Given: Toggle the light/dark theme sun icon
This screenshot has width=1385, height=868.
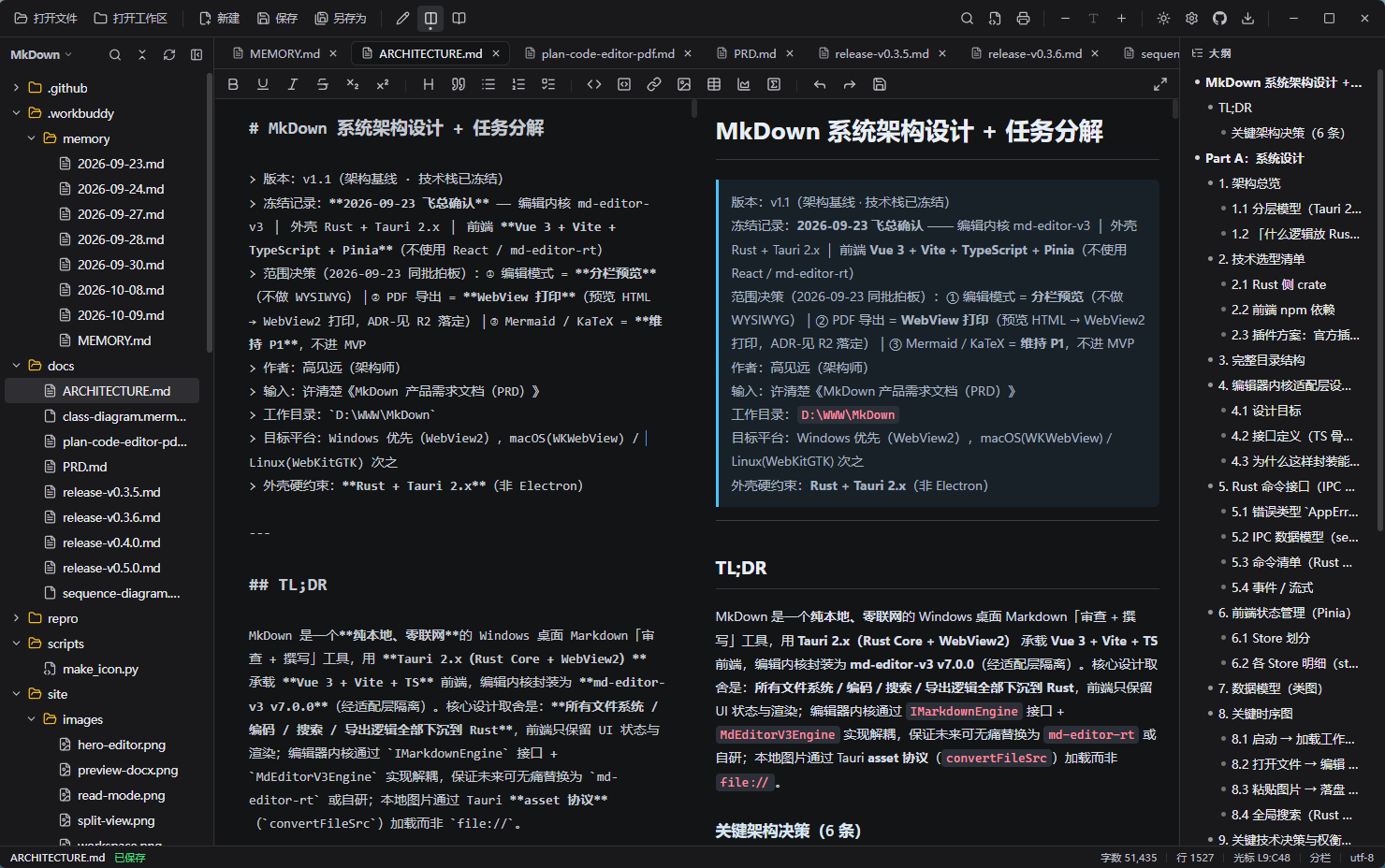Looking at the screenshot, I should point(1163,18).
